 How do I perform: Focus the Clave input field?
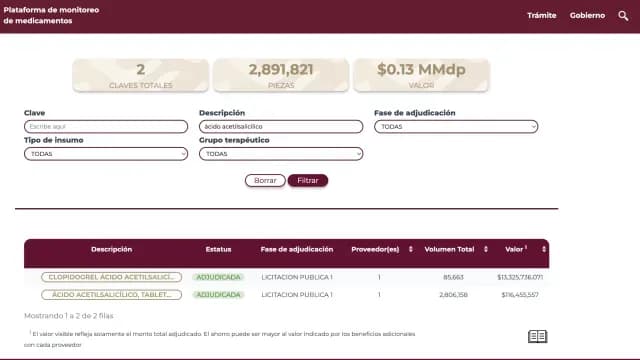(x=106, y=127)
